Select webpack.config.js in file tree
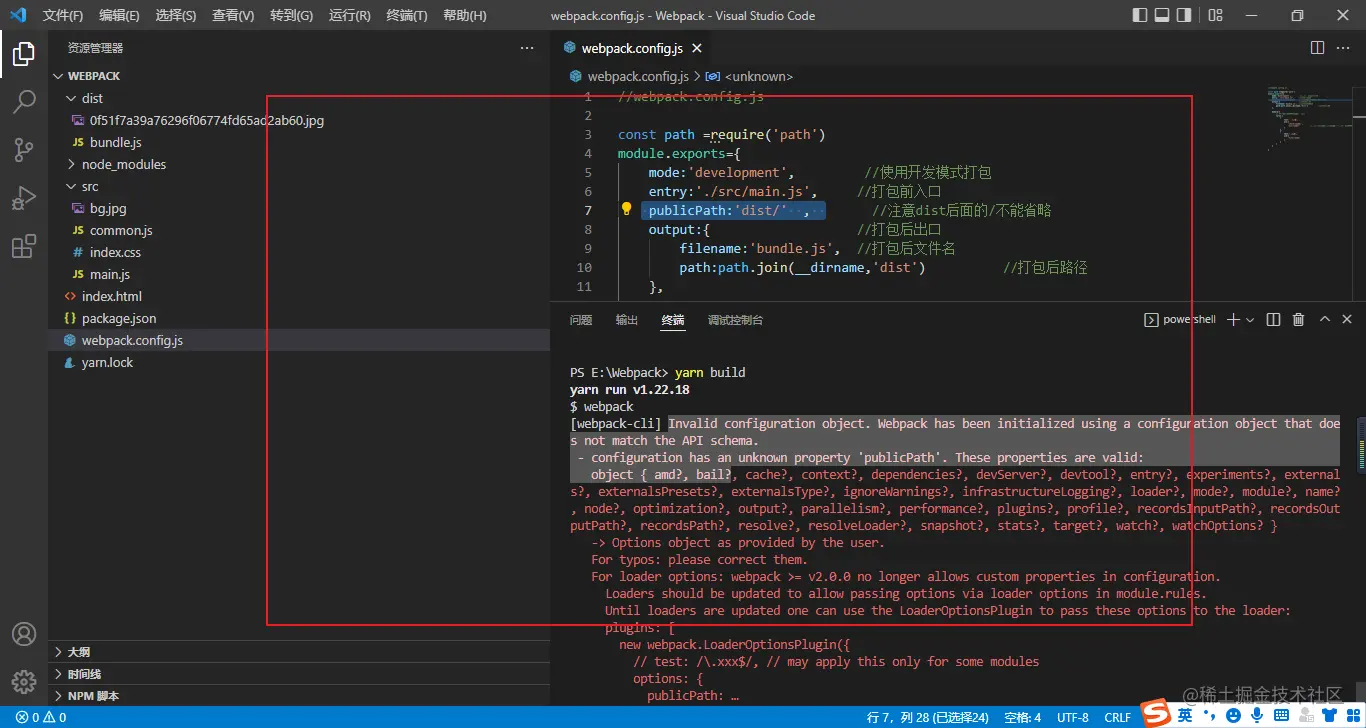1366x728 pixels. click(299, 340)
